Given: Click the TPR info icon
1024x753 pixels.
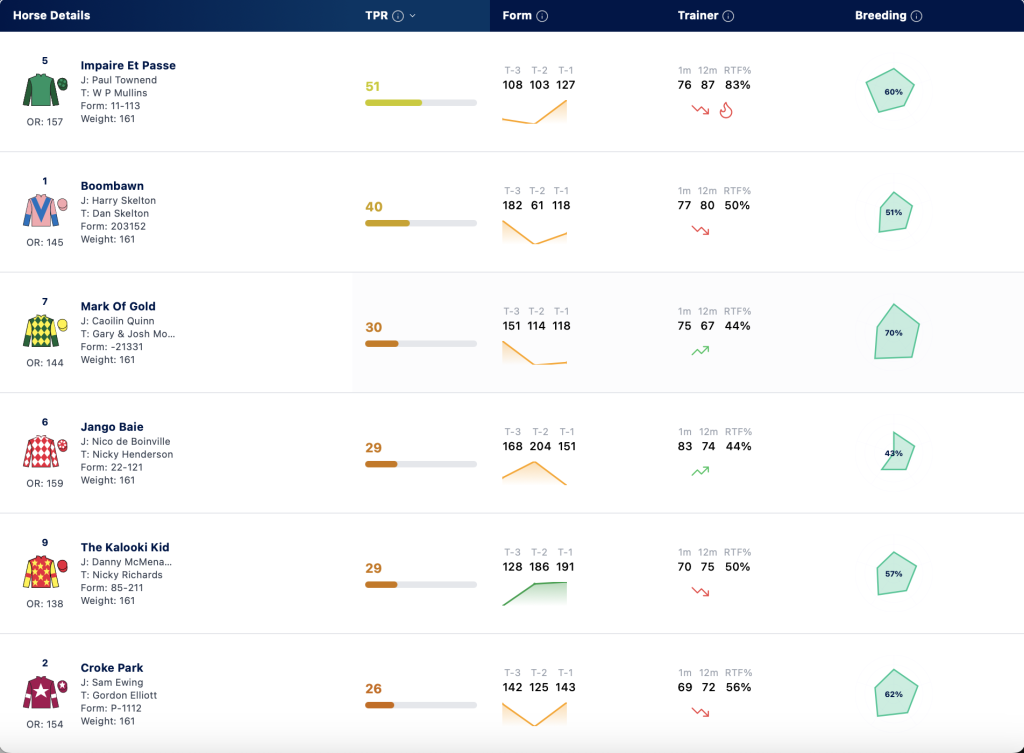Looking at the screenshot, I should pyautogui.click(x=398, y=16).
